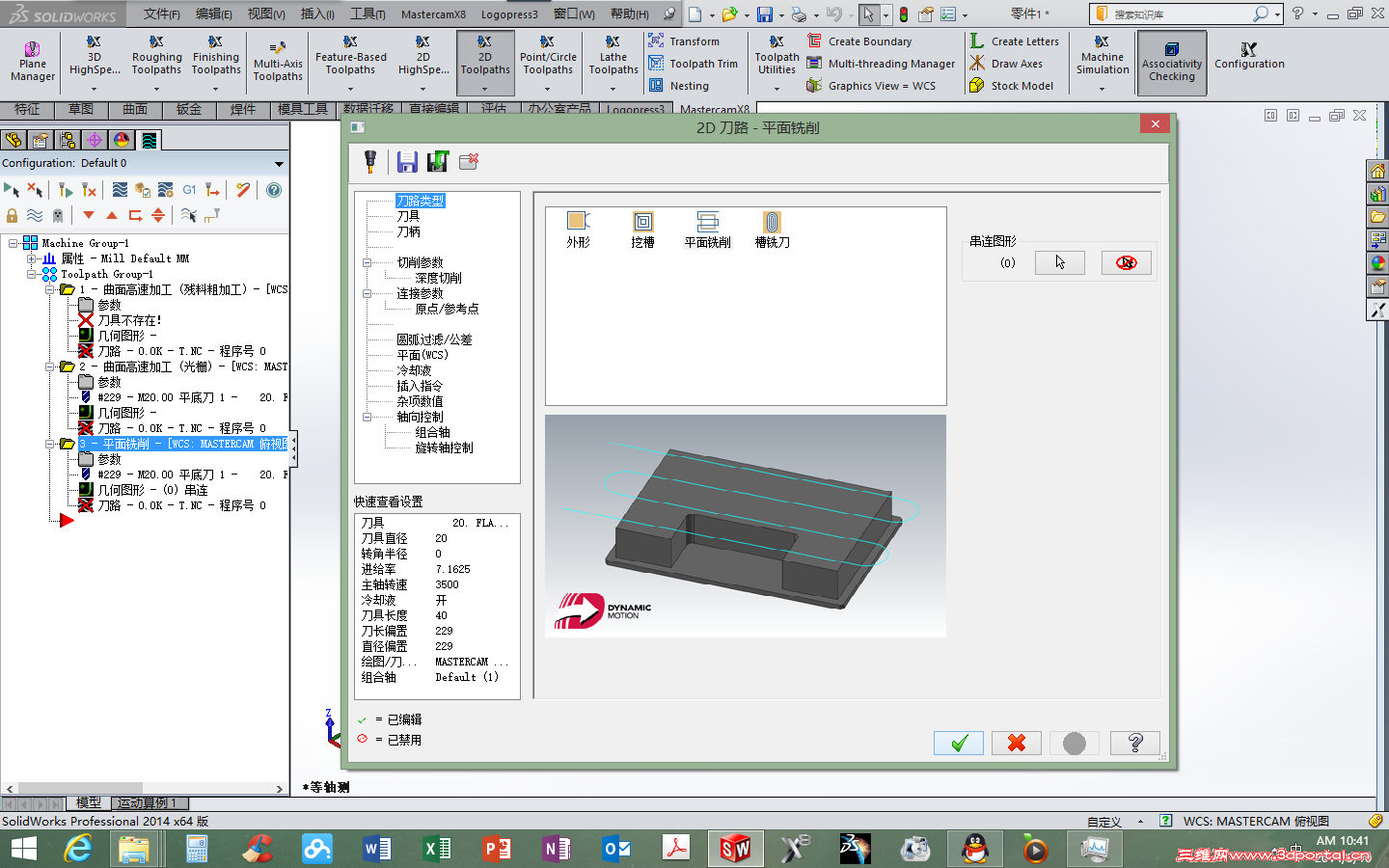The height and width of the screenshot is (868, 1389).
Task: Click the toggle toolpath display waves icon
Action: click(x=35, y=215)
